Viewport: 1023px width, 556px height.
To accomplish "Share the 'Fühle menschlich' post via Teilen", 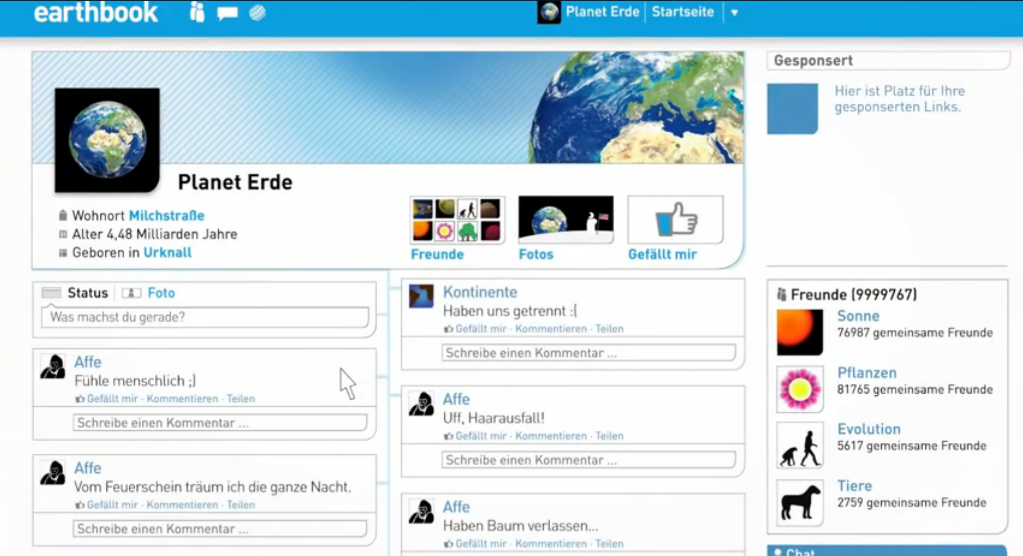I will [x=241, y=399].
